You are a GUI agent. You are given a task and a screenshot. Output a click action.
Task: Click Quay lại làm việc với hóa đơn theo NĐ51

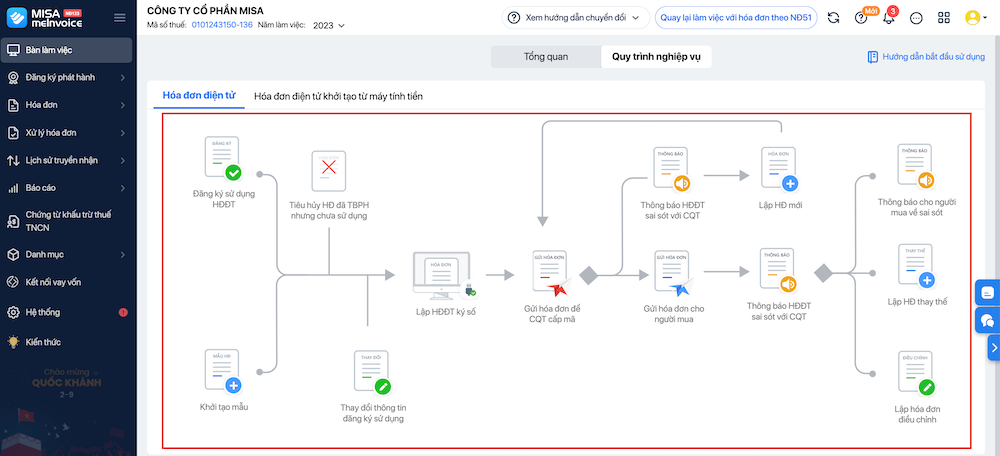pos(735,18)
